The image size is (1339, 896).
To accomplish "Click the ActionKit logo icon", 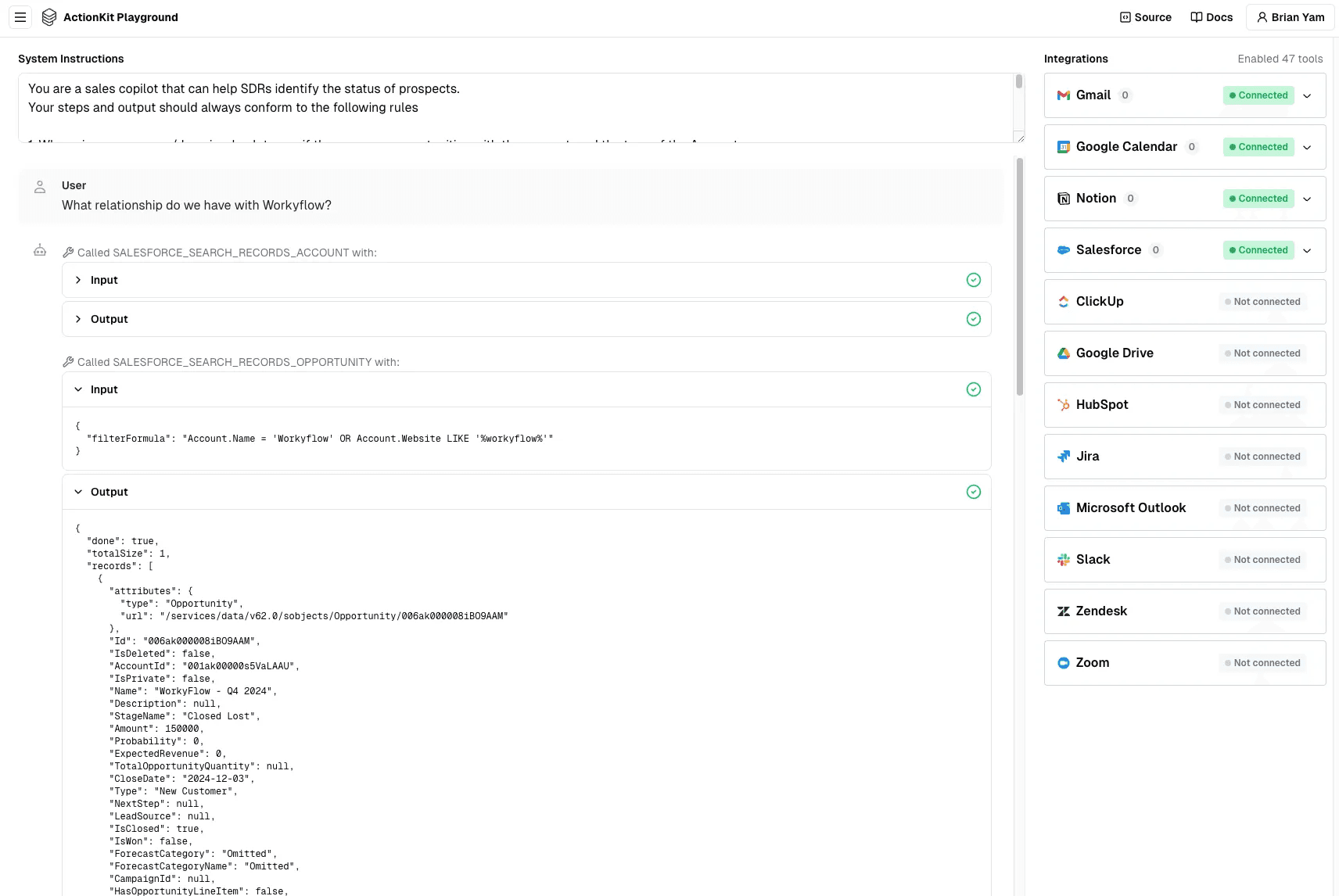I will [x=48, y=17].
